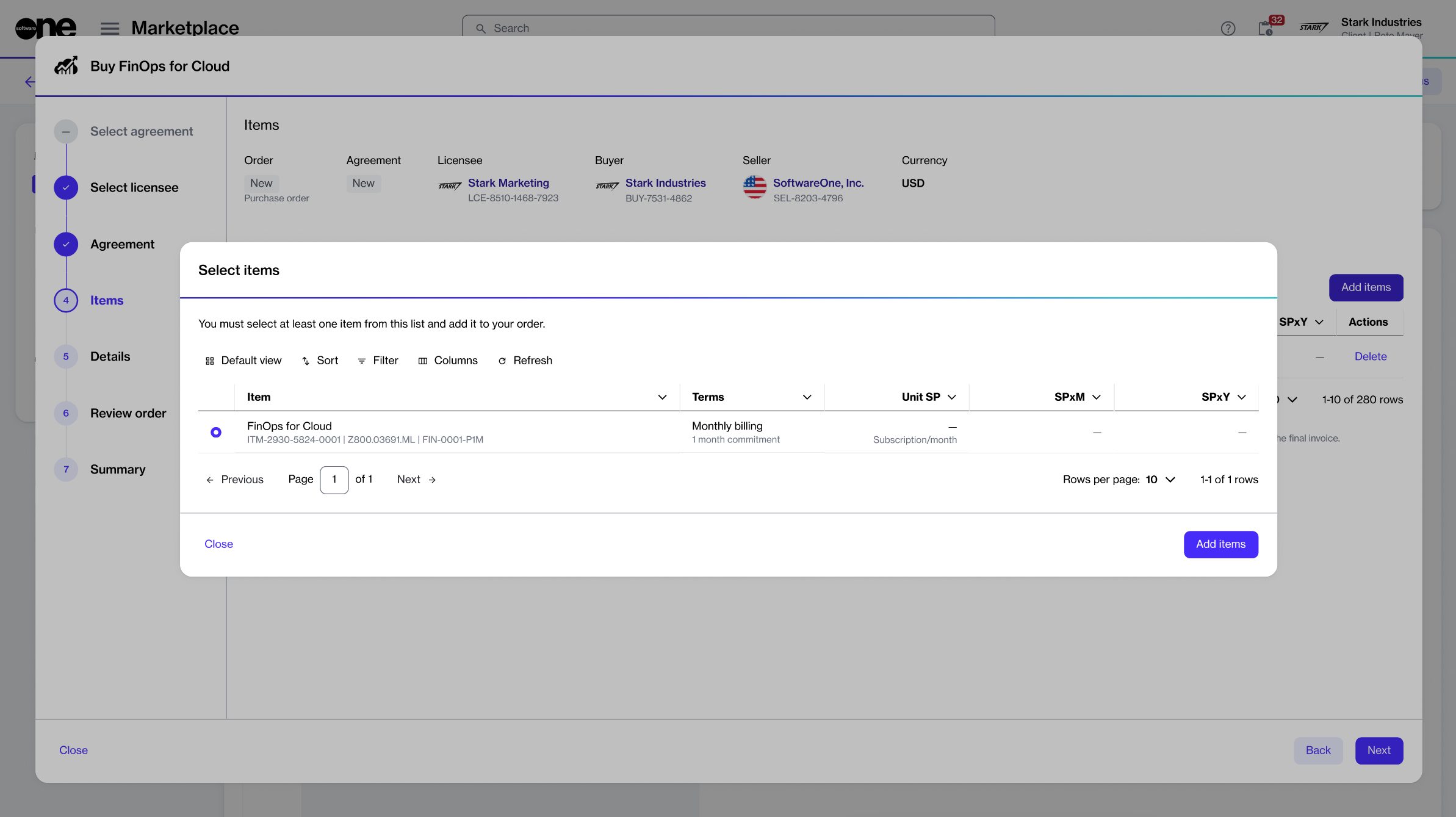Click the page number input field
Viewport: 1456px width, 817px height.
pos(334,480)
